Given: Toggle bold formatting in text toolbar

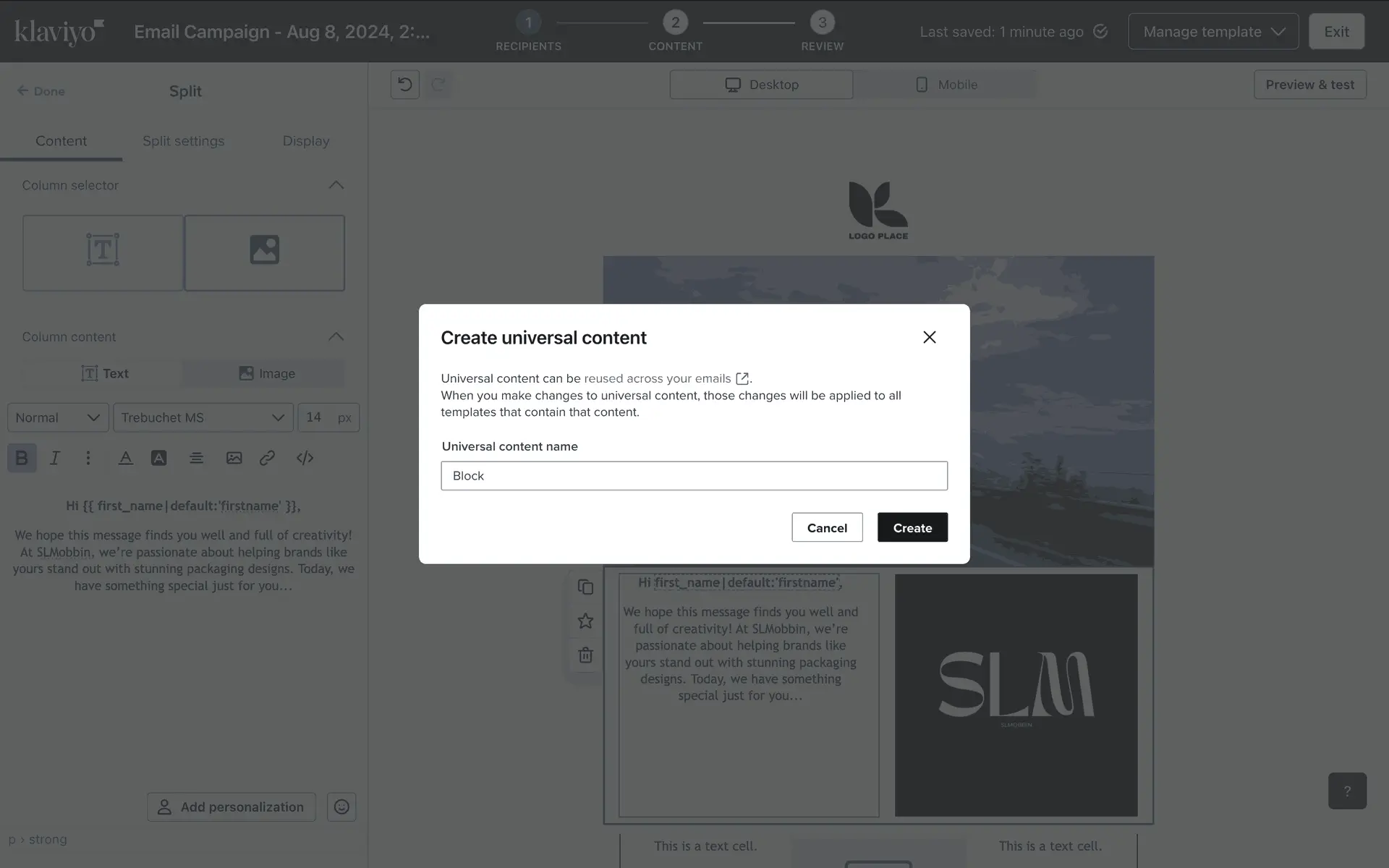Looking at the screenshot, I should click(x=22, y=458).
